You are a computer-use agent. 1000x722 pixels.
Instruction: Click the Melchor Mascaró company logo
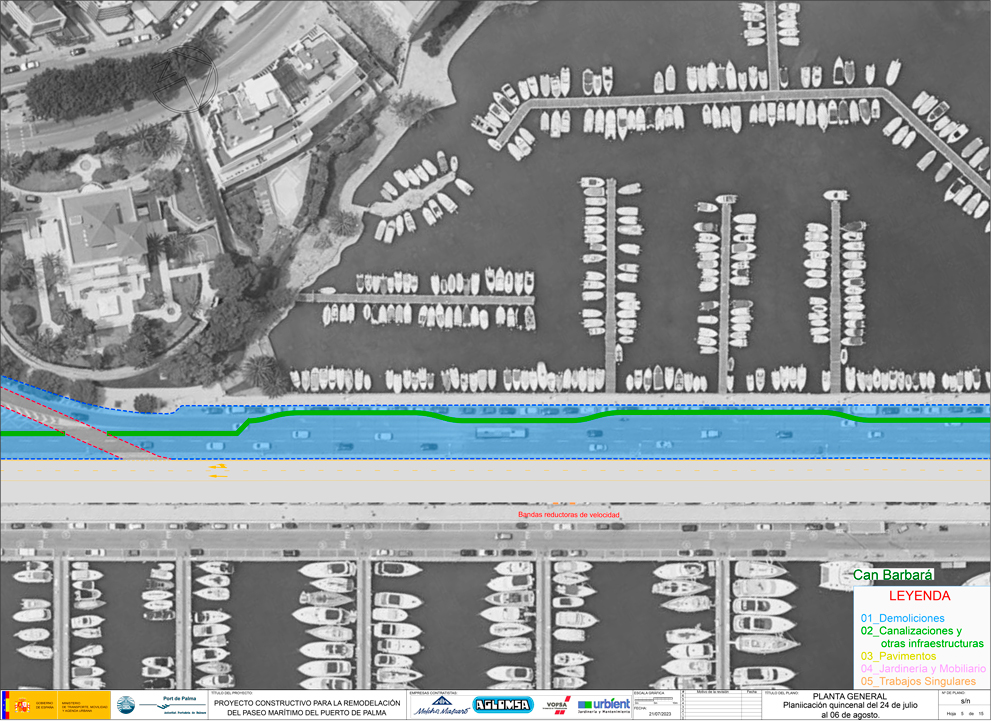tap(440, 706)
